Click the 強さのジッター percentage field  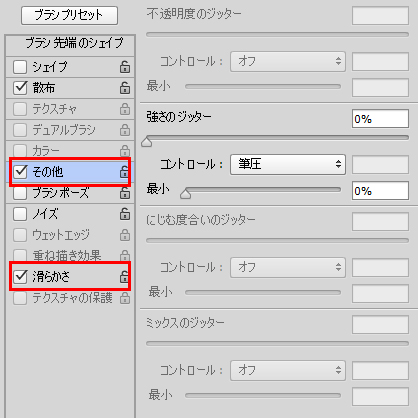pos(380,119)
